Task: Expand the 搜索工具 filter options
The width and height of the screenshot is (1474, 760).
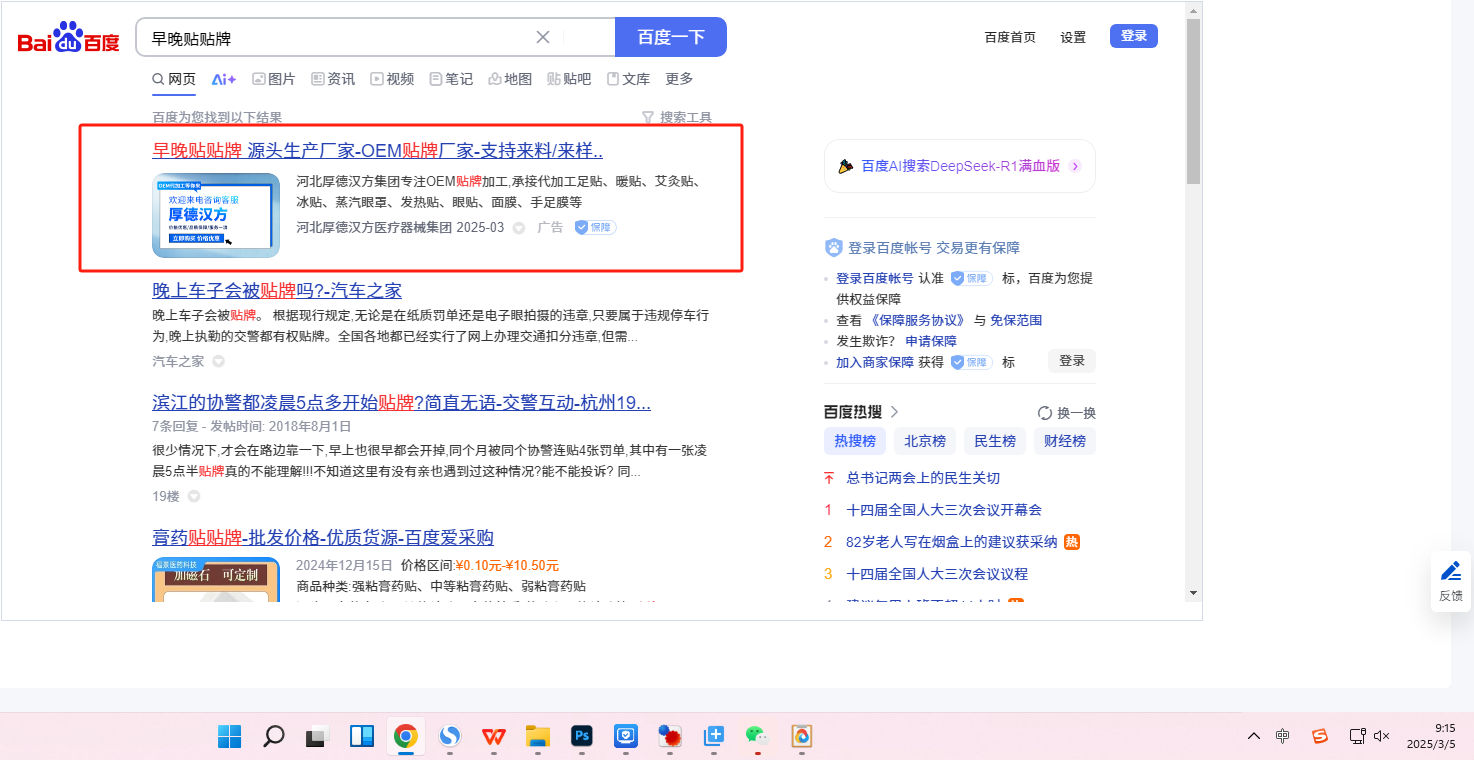Action: point(676,117)
